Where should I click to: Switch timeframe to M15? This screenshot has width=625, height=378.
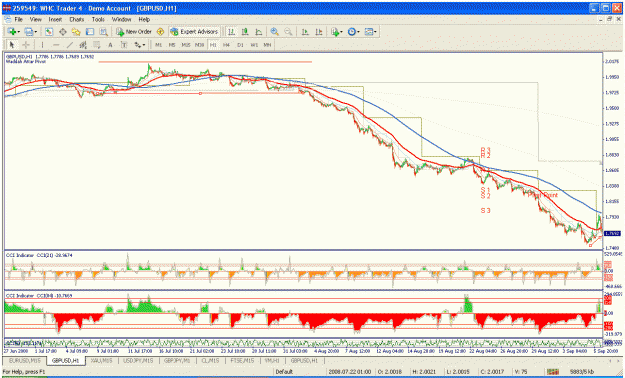pos(186,45)
